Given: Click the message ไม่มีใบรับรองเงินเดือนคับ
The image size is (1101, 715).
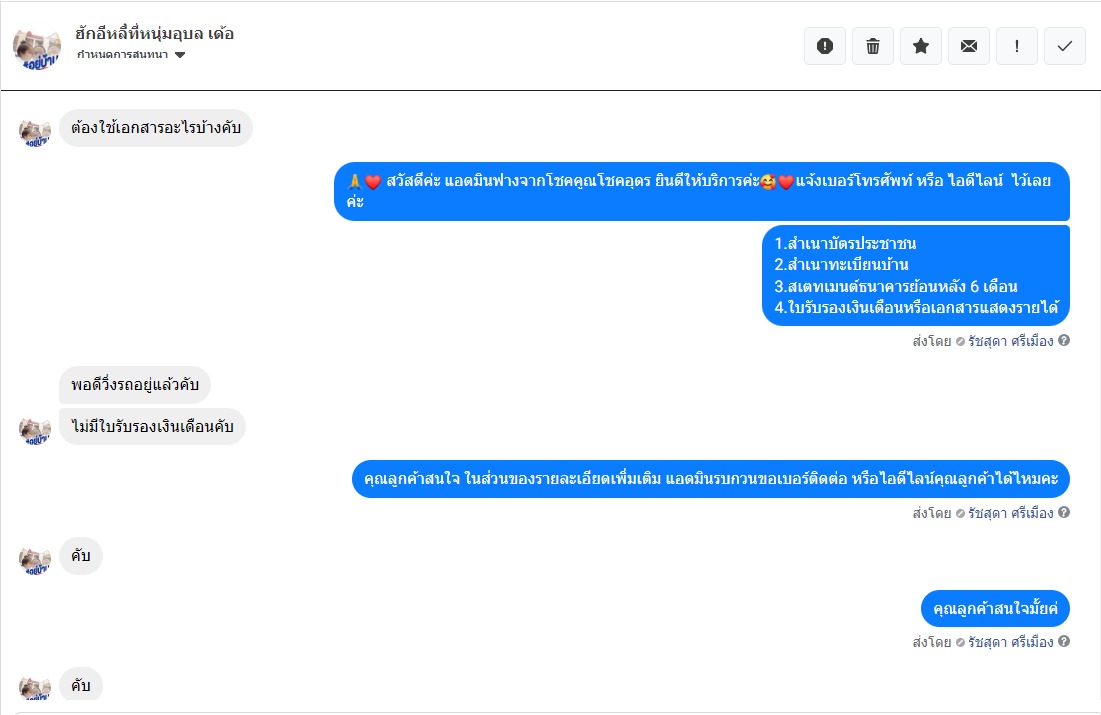Looking at the screenshot, I should pyautogui.click(x=152, y=426).
